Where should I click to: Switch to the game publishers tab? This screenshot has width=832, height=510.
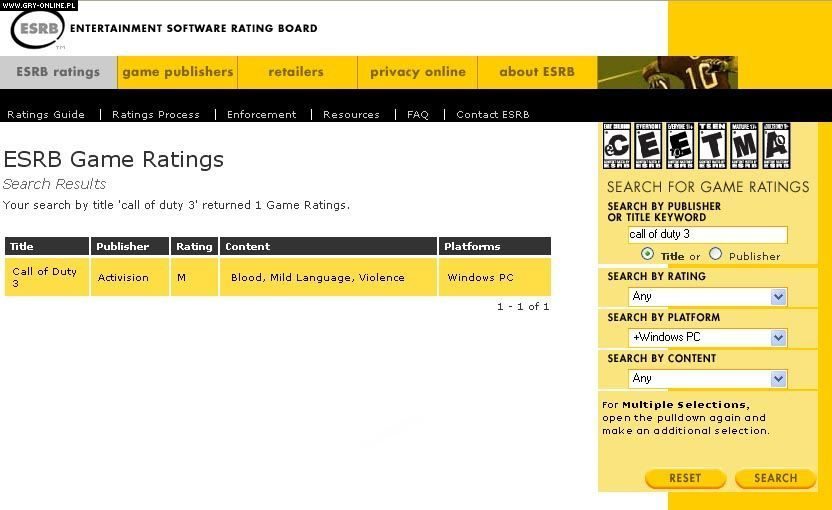tap(178, 72)
